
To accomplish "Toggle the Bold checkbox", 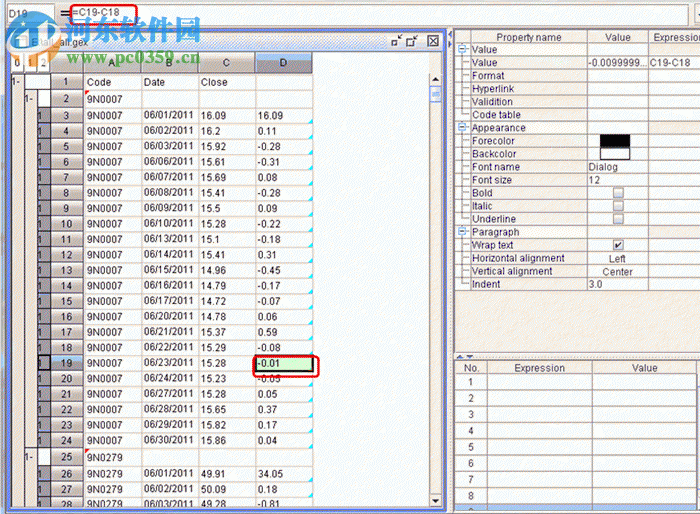I will pos(618,193).
